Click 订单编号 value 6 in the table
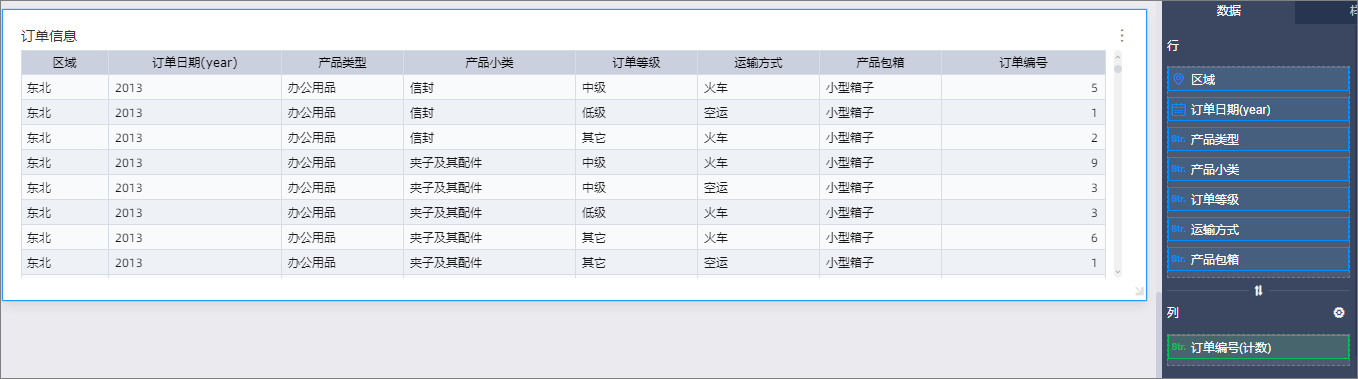 click(1094, 238)
